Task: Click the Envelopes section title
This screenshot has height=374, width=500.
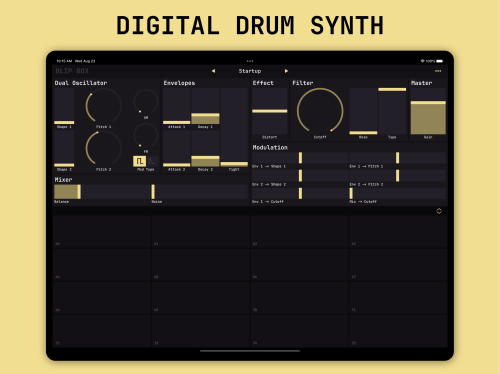Action: coord(179,83)
